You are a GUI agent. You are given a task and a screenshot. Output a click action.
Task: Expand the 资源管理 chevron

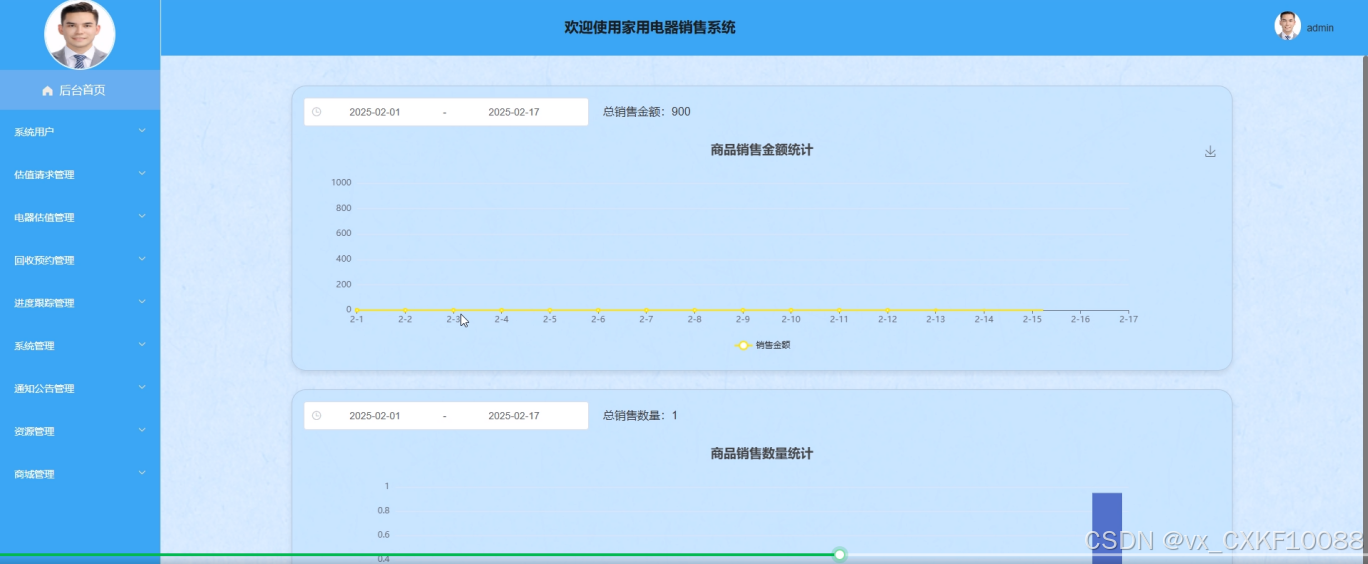(142, 431)
